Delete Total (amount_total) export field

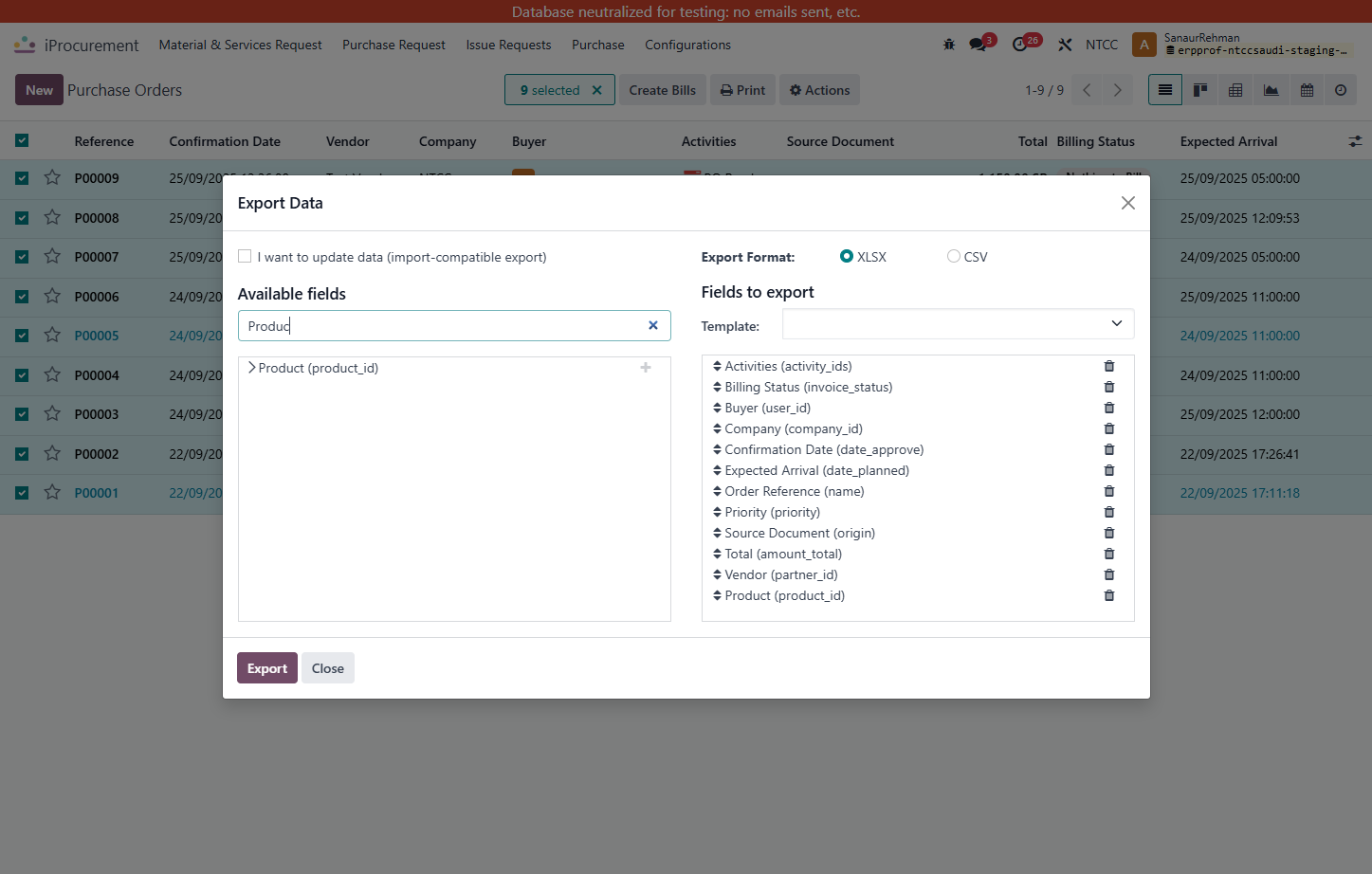pyautogui.click(x=1109, y=554)
